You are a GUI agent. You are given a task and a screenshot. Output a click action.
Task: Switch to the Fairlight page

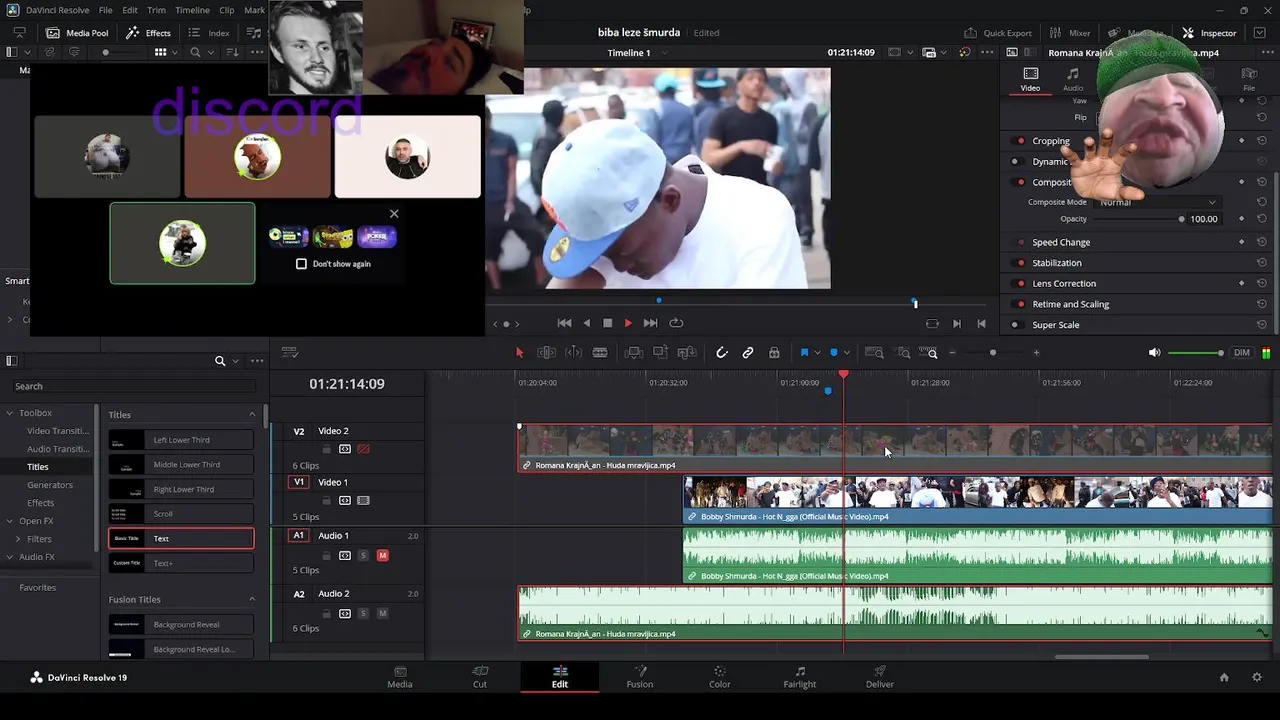(x=800, y=677)
